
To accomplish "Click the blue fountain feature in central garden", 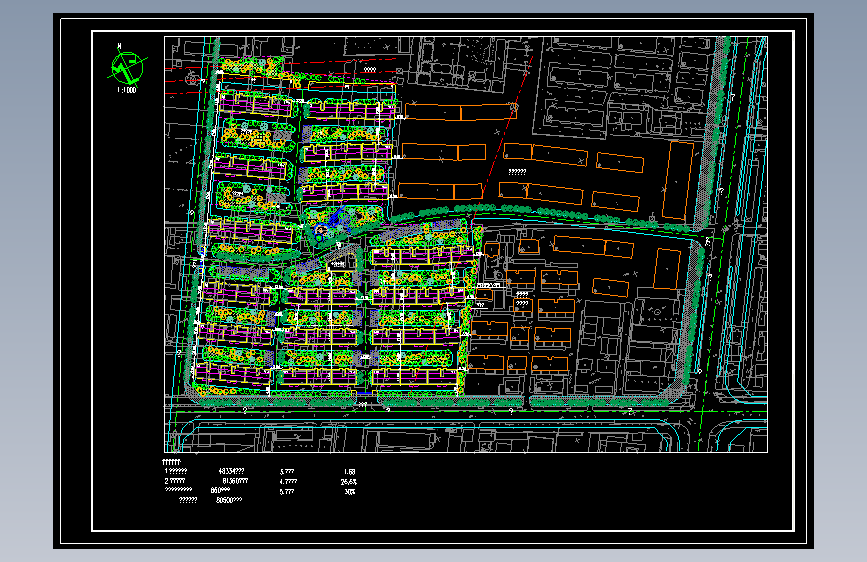I will (x=330, y=223).
